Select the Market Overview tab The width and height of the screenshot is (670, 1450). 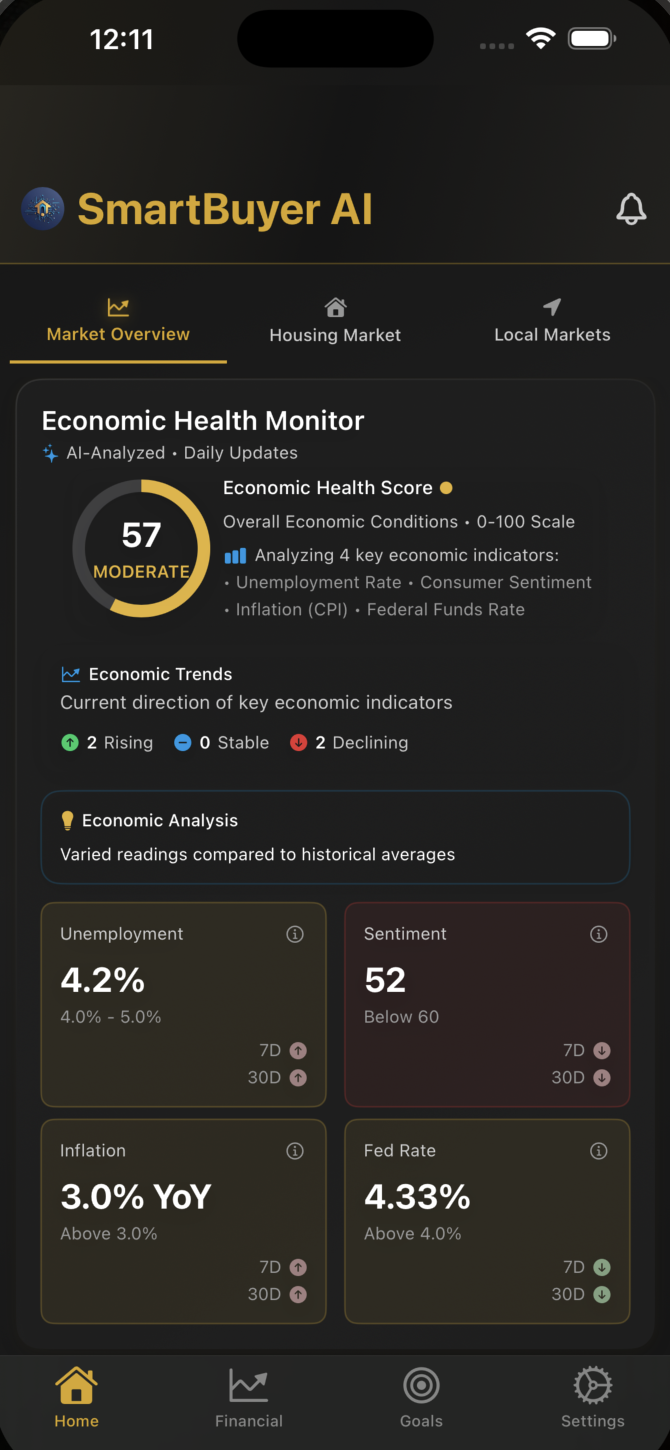[118, 321]
